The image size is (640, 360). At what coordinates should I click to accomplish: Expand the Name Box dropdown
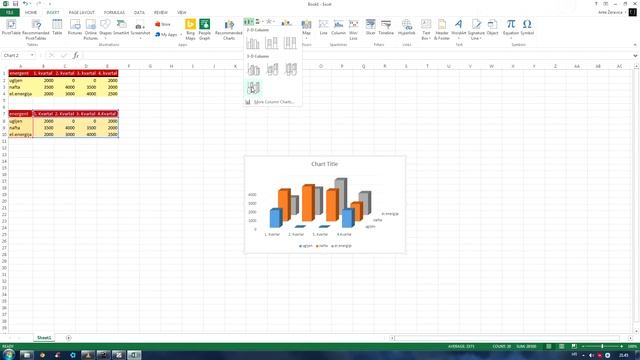pyautogui.click(x=32, y=56)
